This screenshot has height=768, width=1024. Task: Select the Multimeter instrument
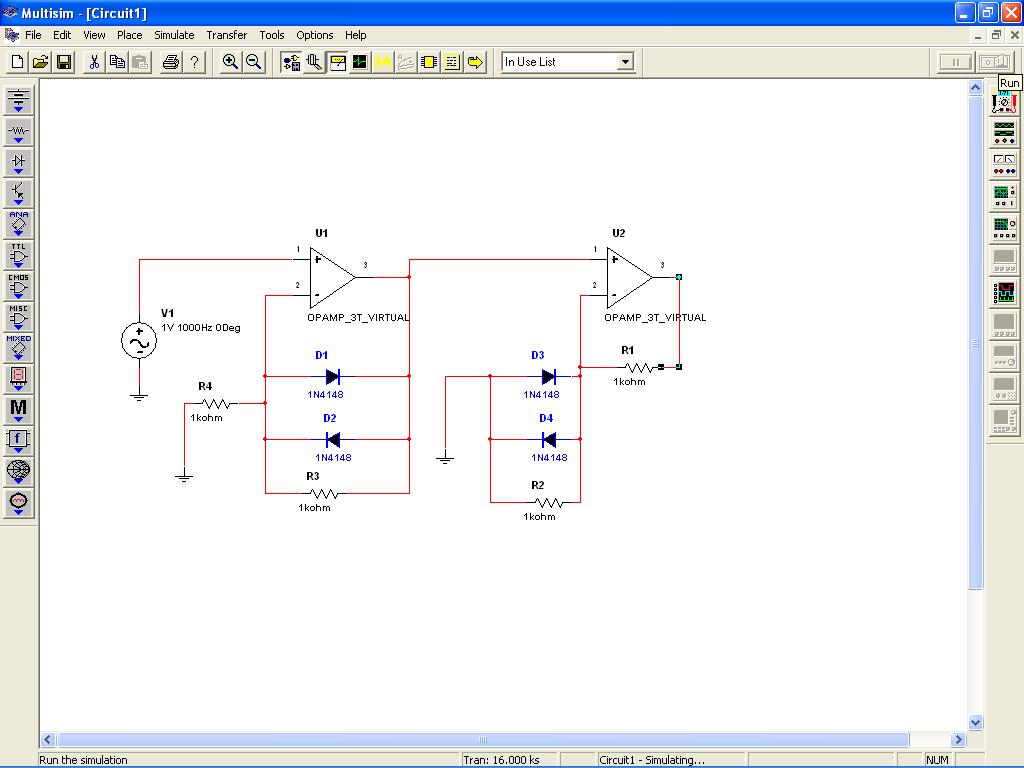tap(1004, 103)
